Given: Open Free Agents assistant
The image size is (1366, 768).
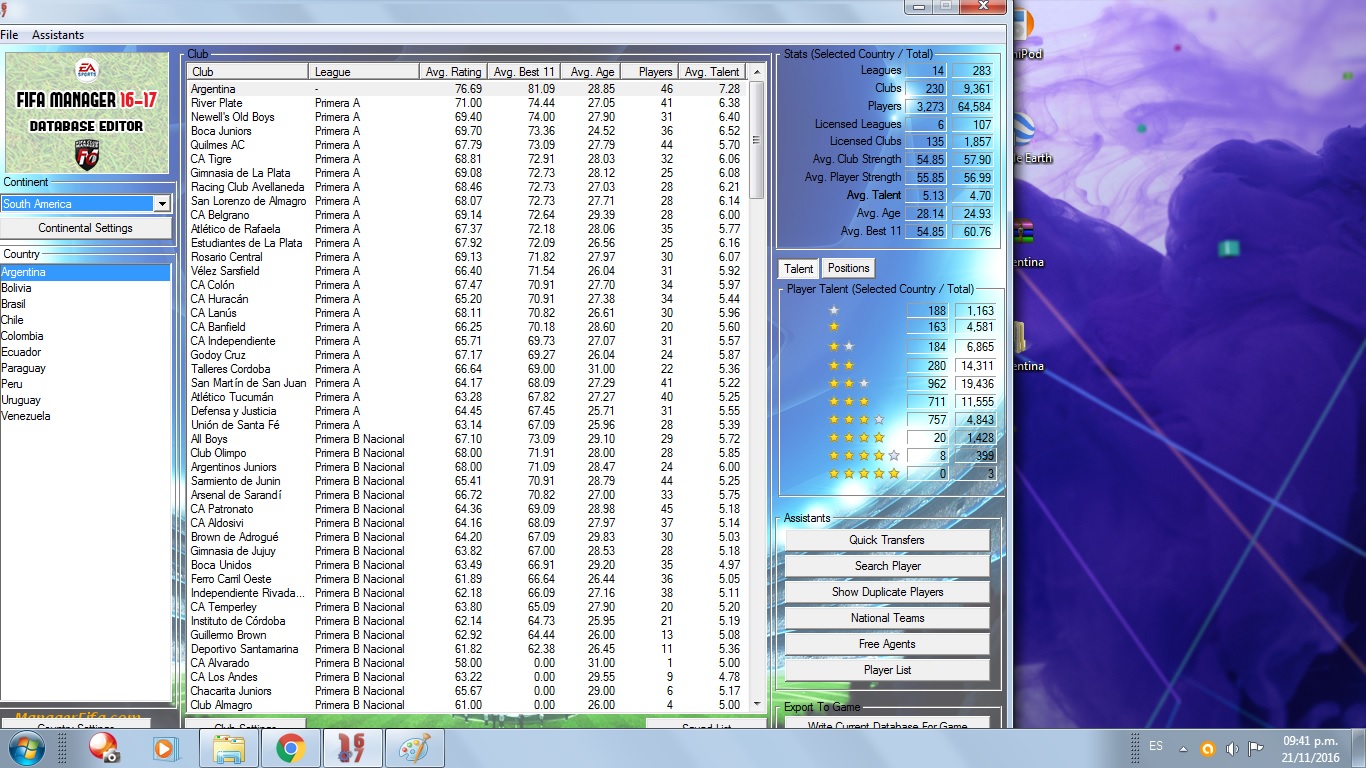Looking at the screenshot, I should 887,644.
